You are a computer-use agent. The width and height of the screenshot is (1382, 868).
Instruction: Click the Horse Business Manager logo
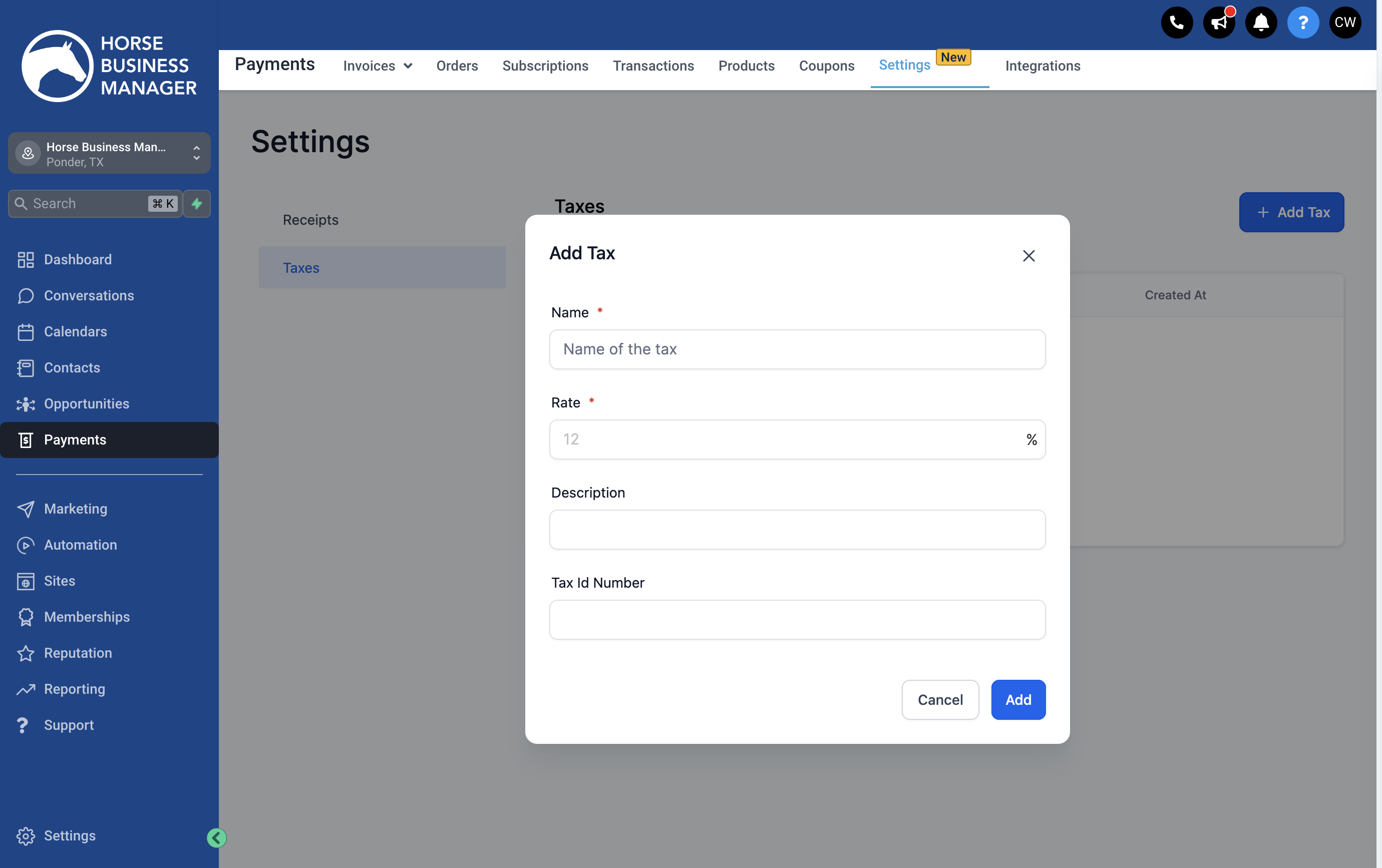109,66
